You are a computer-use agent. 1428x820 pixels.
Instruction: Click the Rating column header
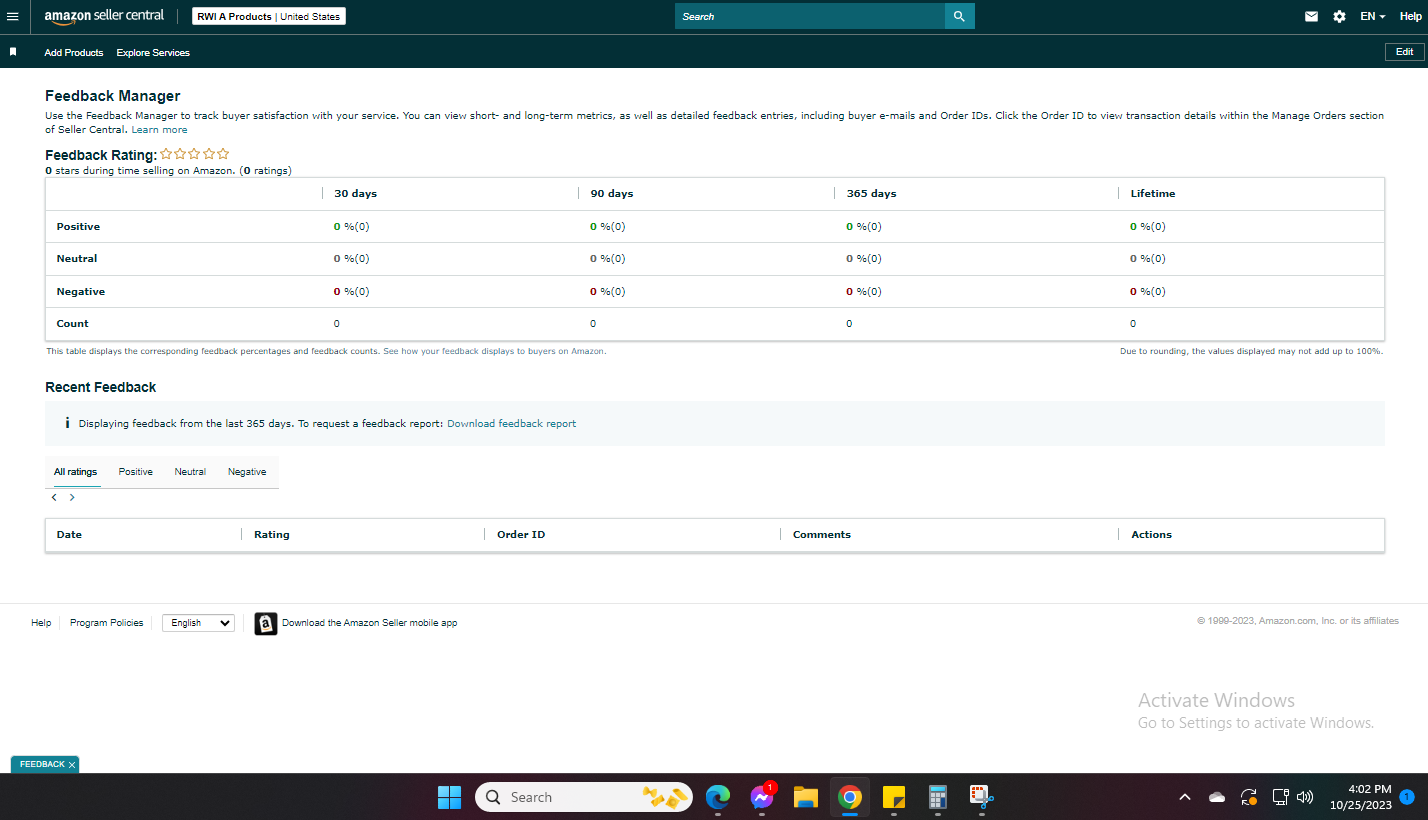tap(272, 535)
